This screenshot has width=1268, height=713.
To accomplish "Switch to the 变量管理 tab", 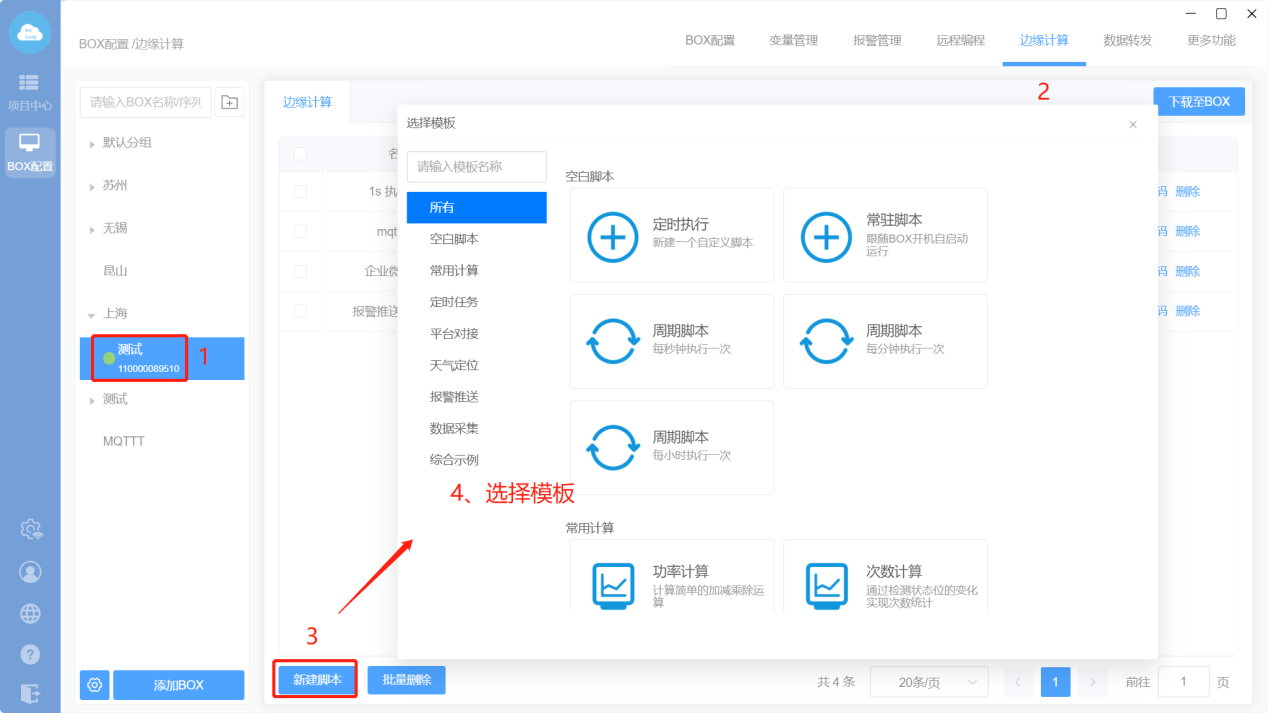I will [x=793, y=41].
